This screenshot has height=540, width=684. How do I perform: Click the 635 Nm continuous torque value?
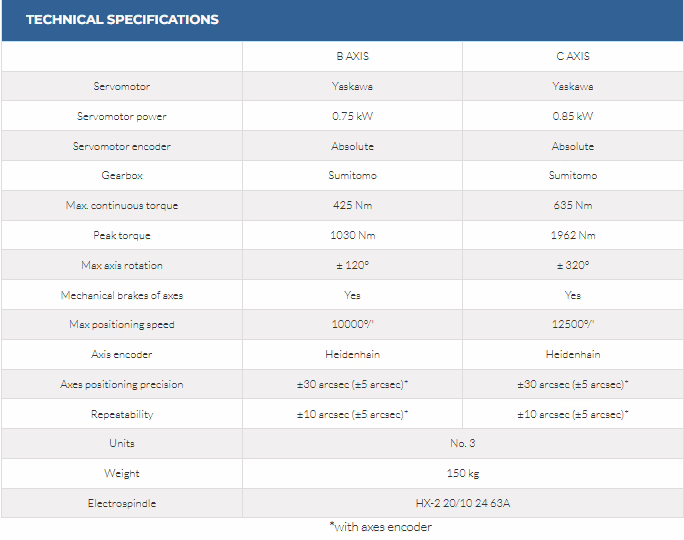pos(573,206)
